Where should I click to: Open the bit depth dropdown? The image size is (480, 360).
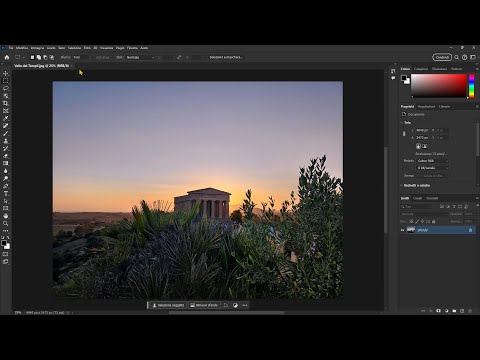tap(433, 168)
